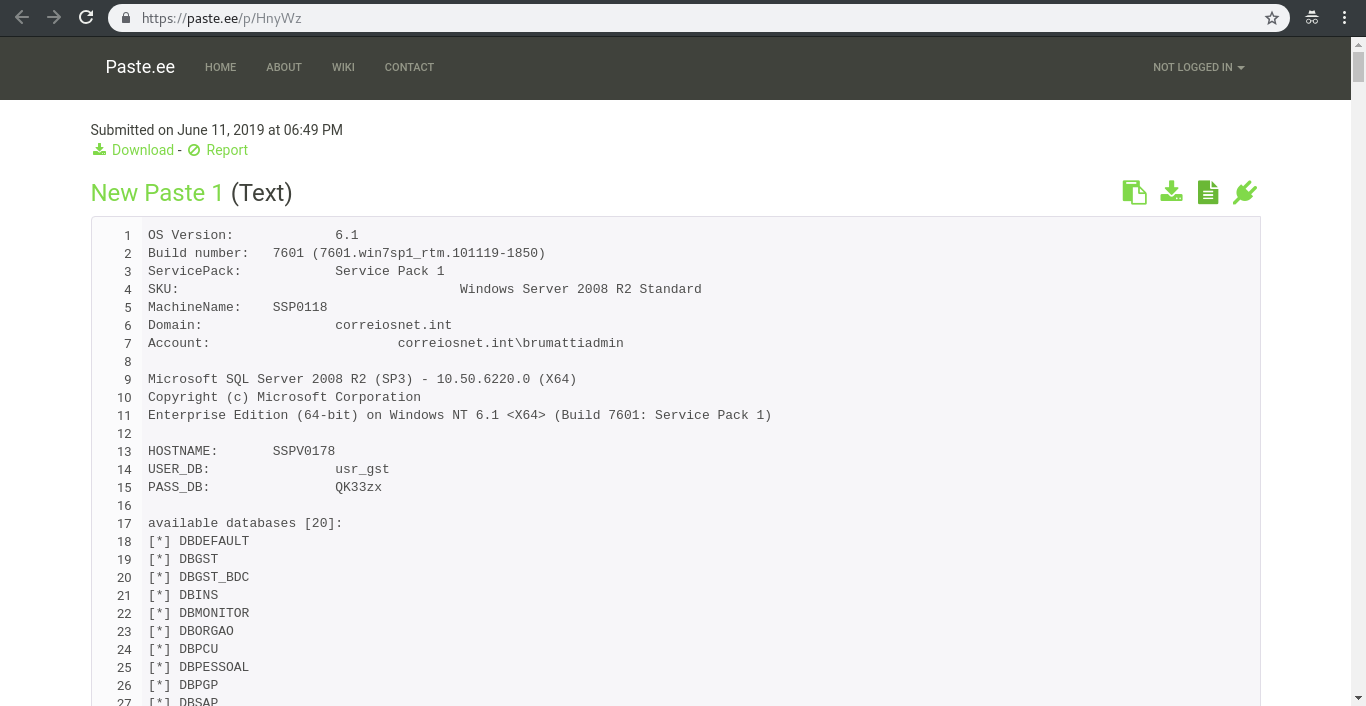Click the 'Enterprise Edition (64-bit)' line
This screenshot has height=706, width=1366.
tap(460, 415)
